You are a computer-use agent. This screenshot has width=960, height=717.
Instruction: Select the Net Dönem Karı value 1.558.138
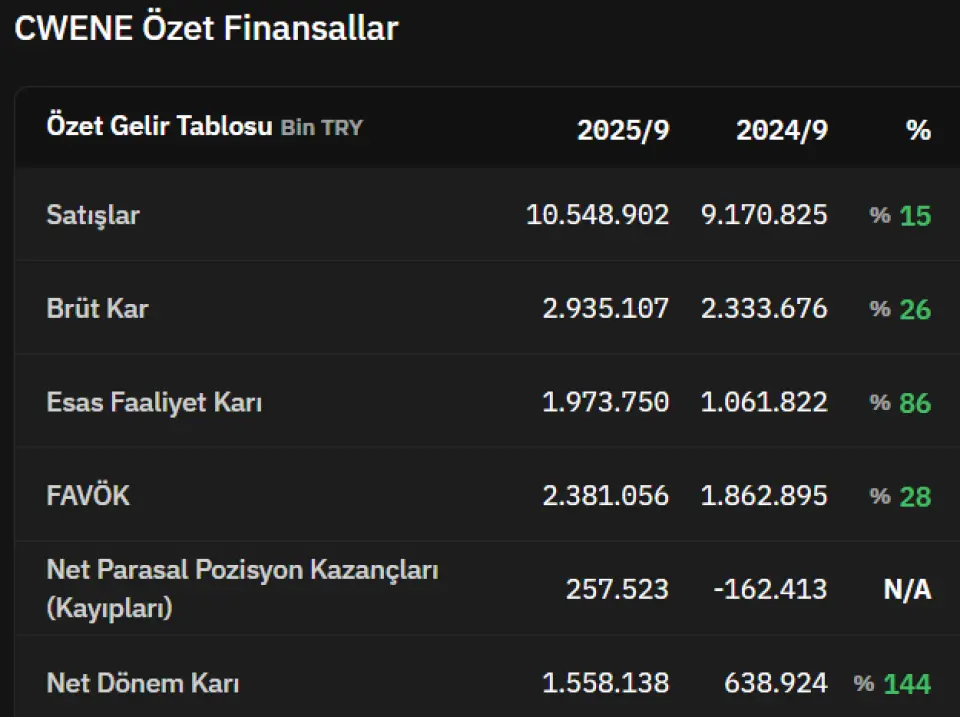pyautogui.click(x=605, y=683)
